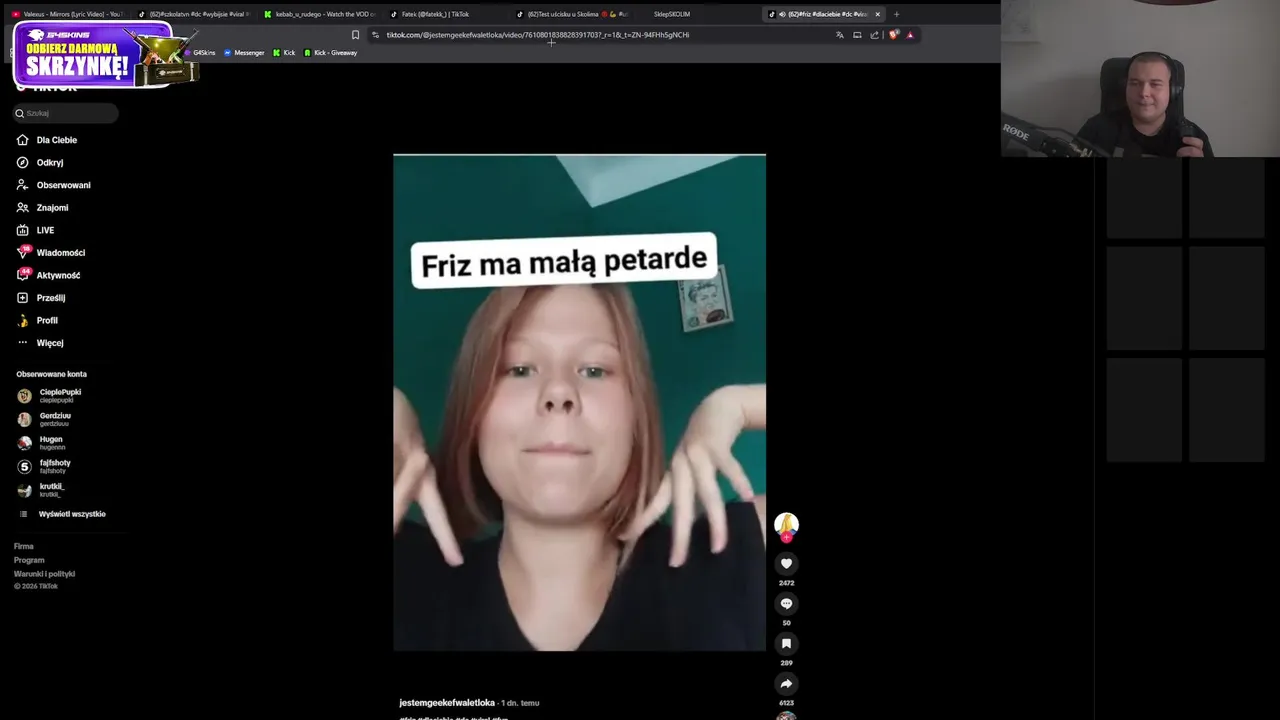1280x720 pixels.
Task: Click the Wiadomości icon with notification badge
Action: tap(23, 252)
